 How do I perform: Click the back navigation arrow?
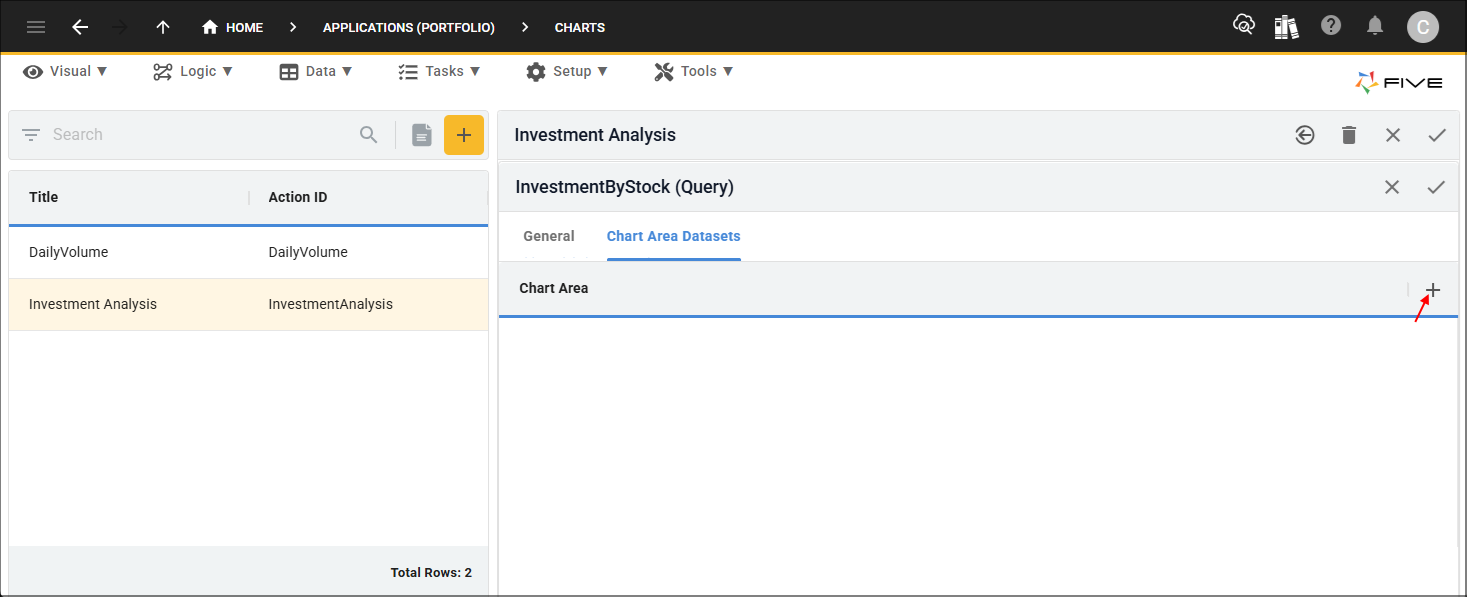80,27
